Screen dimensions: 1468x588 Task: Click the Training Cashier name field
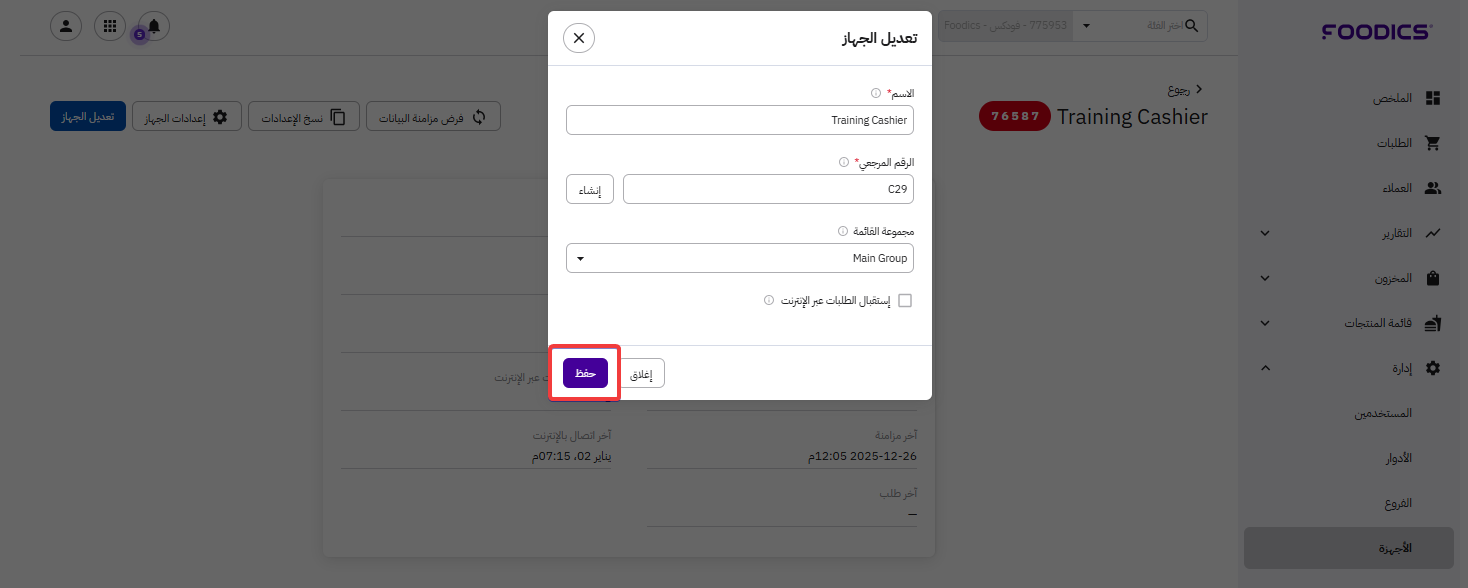click(739, 120)
